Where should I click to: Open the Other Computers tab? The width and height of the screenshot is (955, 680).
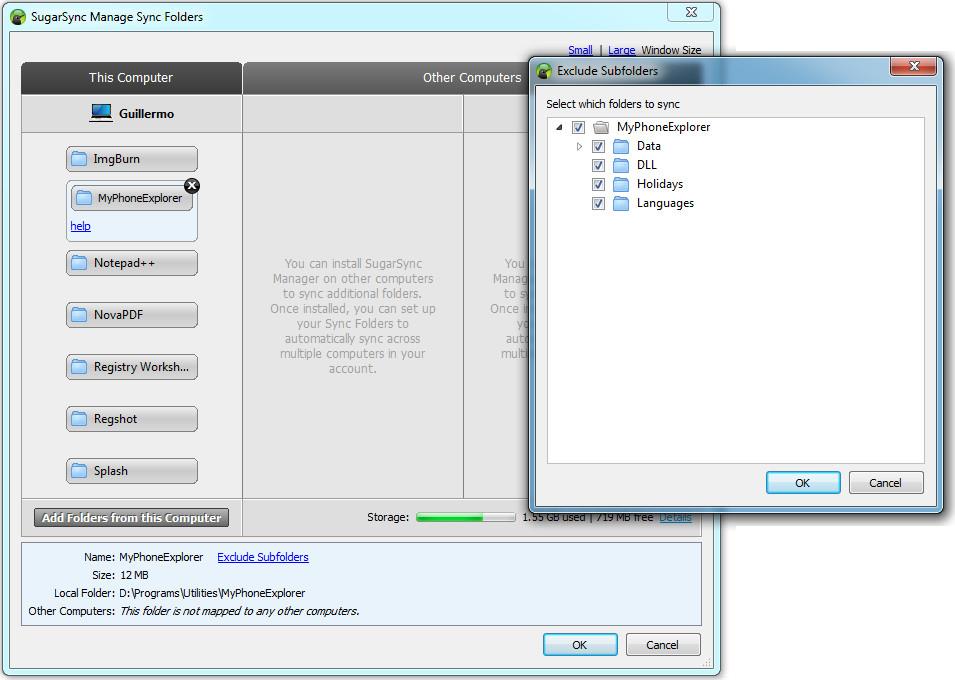(471, 78)
